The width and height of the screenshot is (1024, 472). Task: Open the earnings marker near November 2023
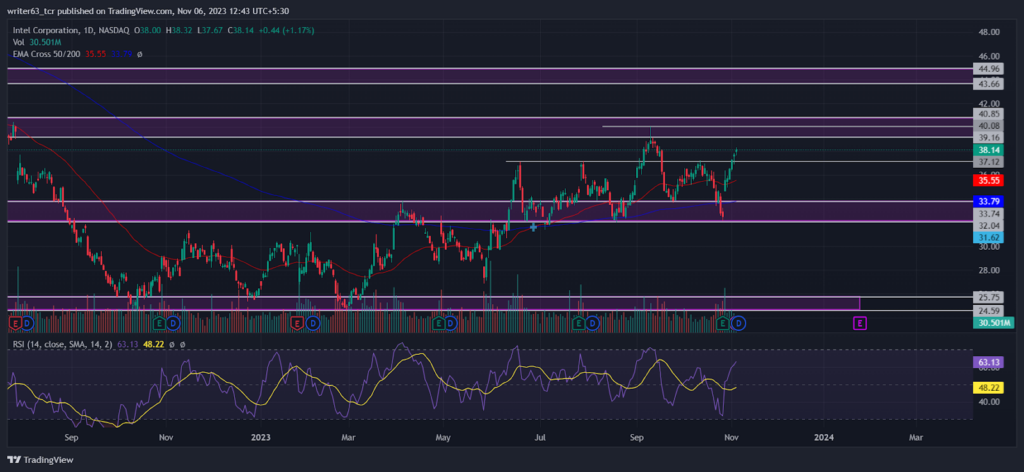pos(723,323)
